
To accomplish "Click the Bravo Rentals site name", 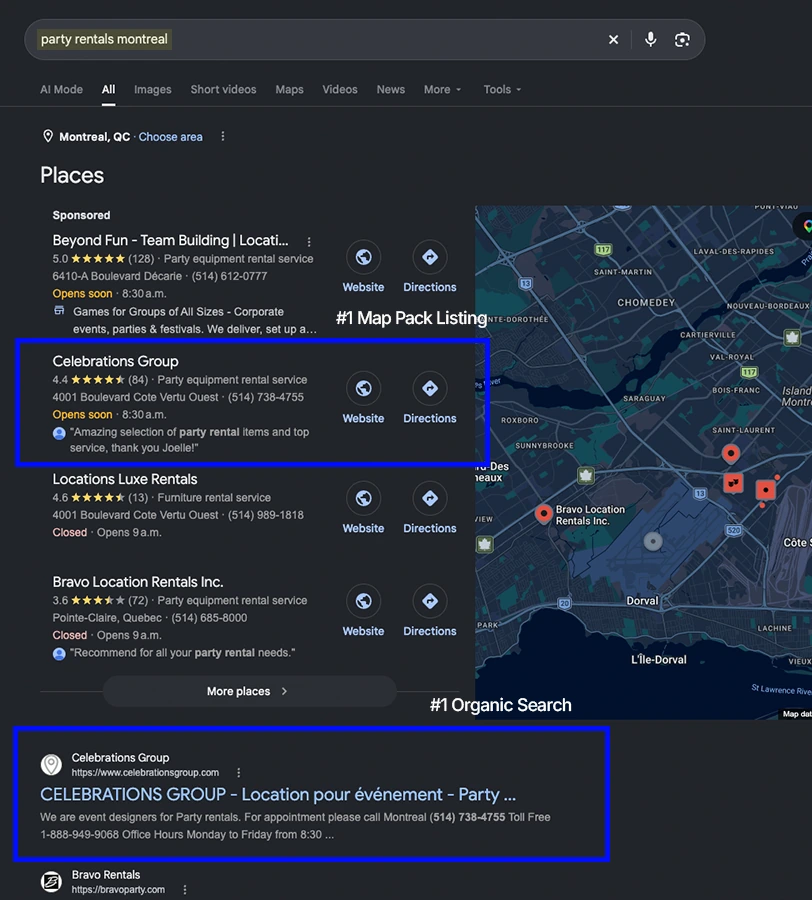I will coord(106,875).
